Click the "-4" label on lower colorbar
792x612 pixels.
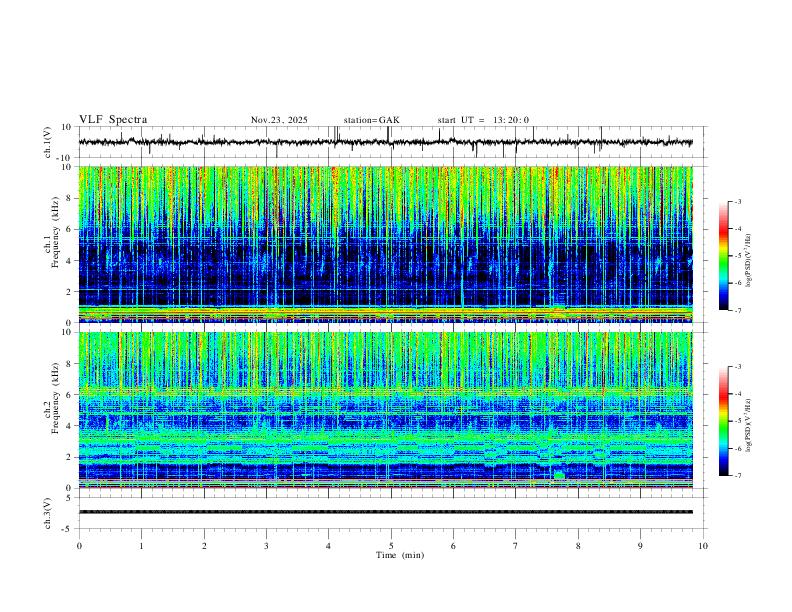click(737, 394)
